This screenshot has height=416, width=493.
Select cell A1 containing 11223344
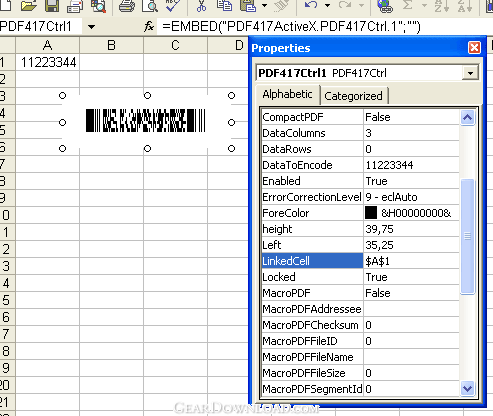48,62
